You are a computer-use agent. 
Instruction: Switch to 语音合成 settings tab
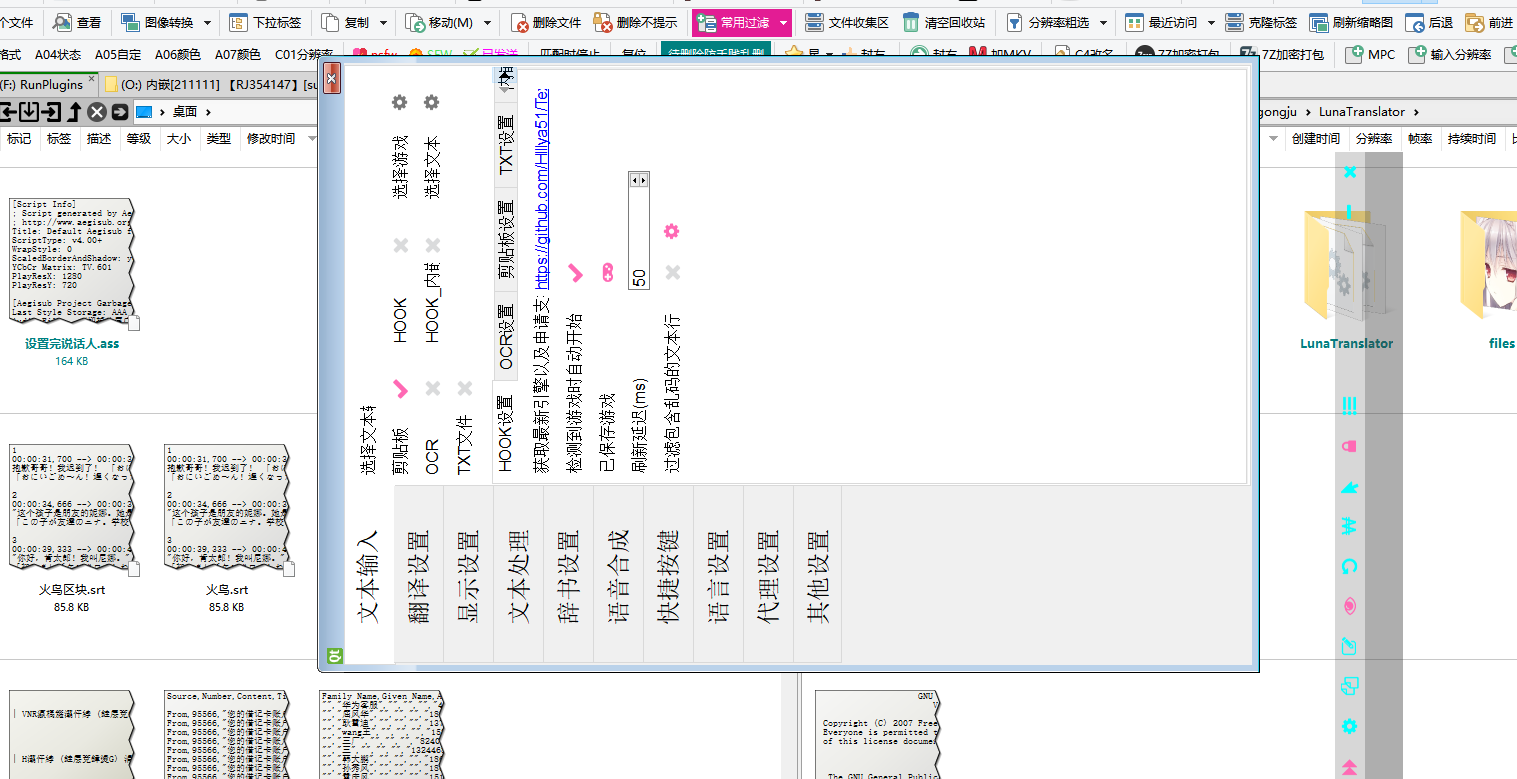(x=619, y=574)
